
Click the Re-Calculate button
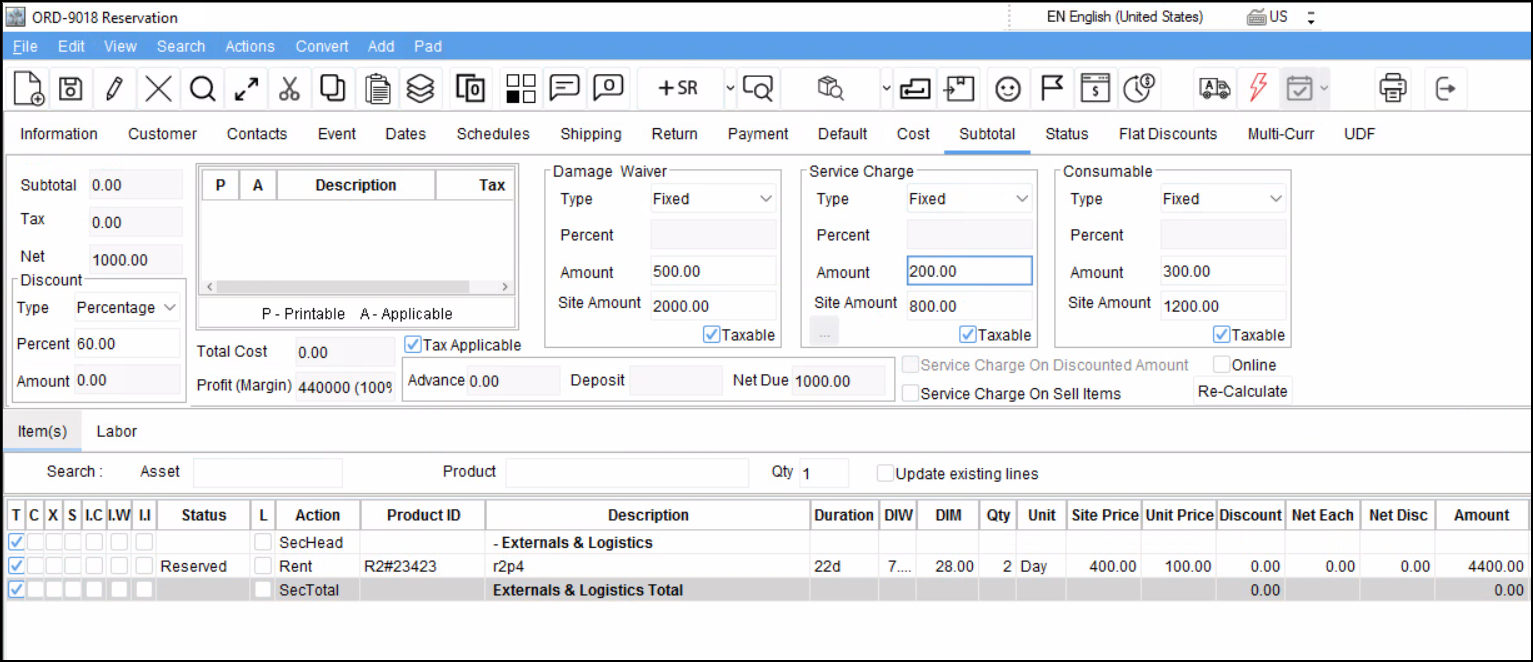click(1242, 391)
